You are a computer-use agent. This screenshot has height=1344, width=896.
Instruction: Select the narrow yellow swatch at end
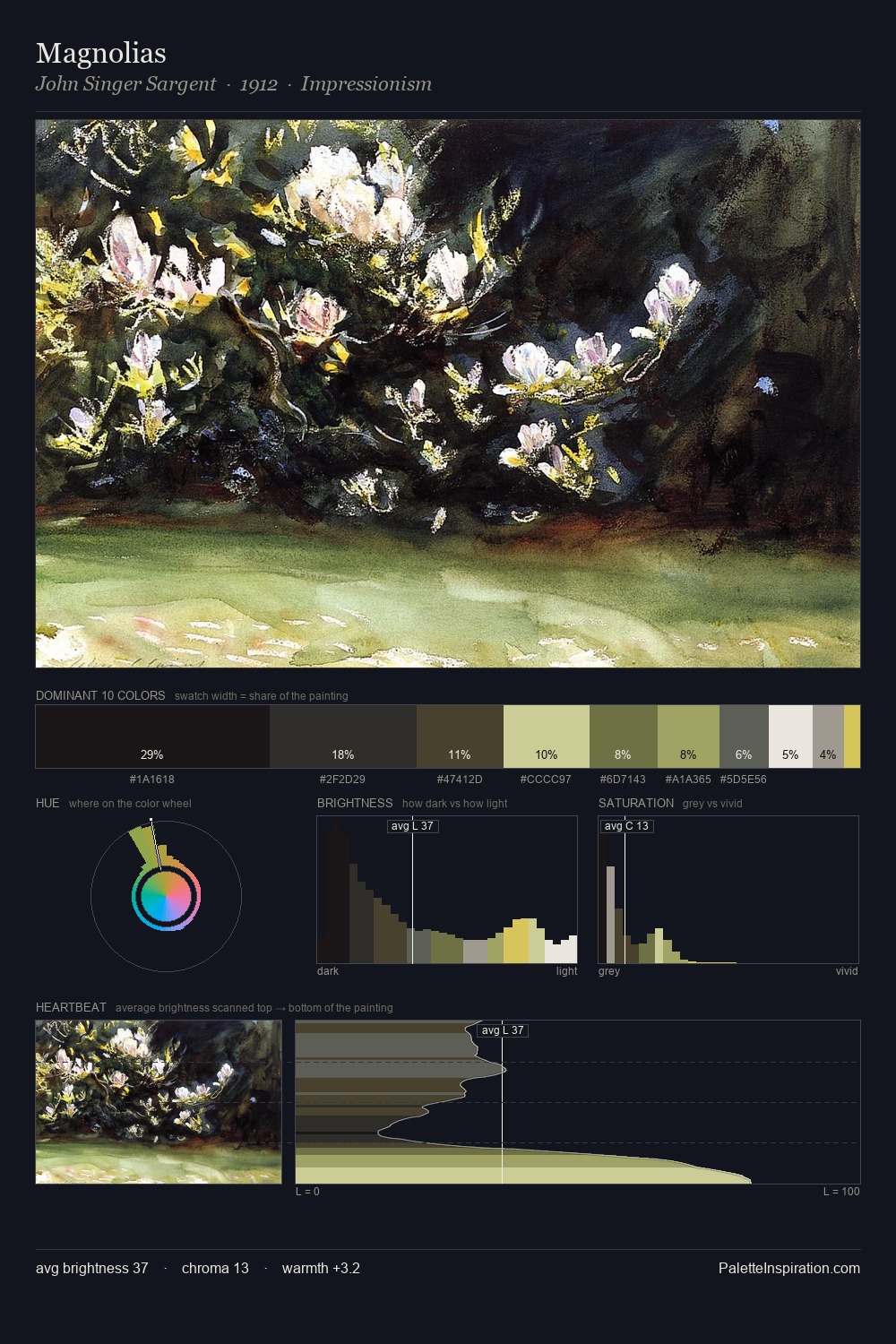[x=852, y=737]
